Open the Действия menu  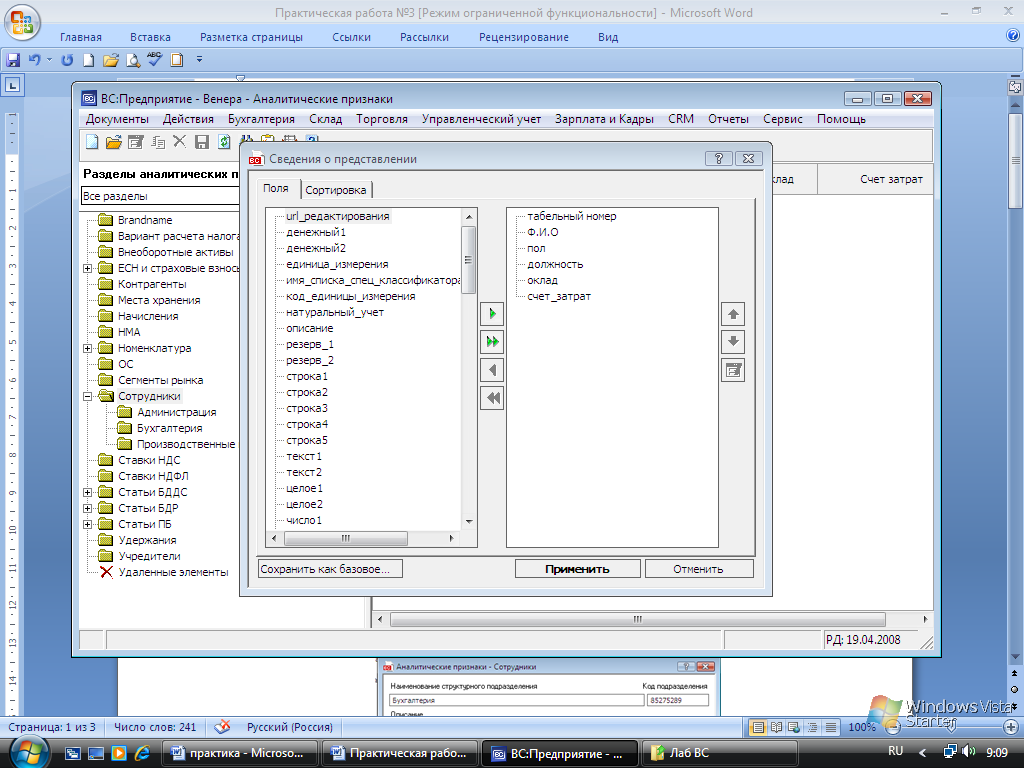coord(188,119)
